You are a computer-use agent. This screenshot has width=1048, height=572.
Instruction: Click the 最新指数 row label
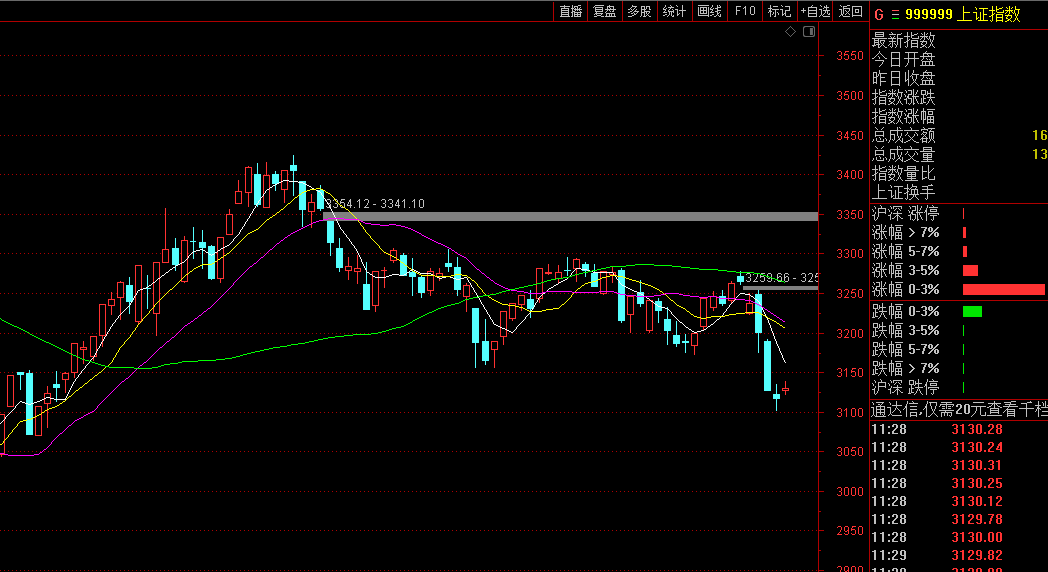coord(904,40)
